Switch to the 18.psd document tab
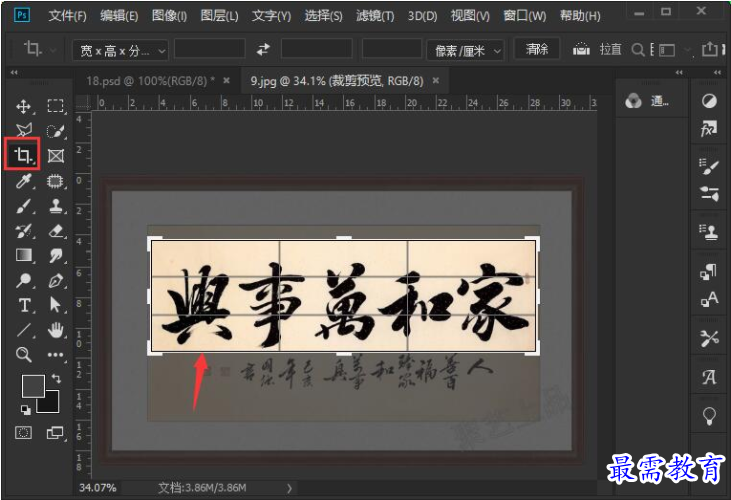The height and width of the screenshot is (500, 731). pyautogui.click(x=150, y=81)
